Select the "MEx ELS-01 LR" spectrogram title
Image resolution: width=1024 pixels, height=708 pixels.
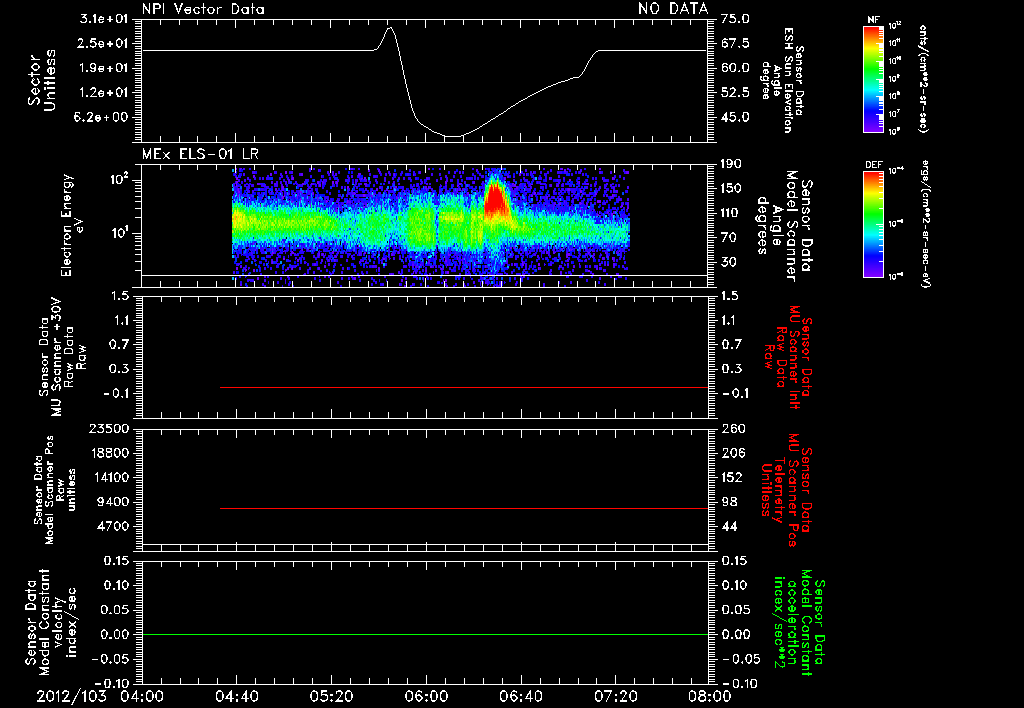coord(200,154)
